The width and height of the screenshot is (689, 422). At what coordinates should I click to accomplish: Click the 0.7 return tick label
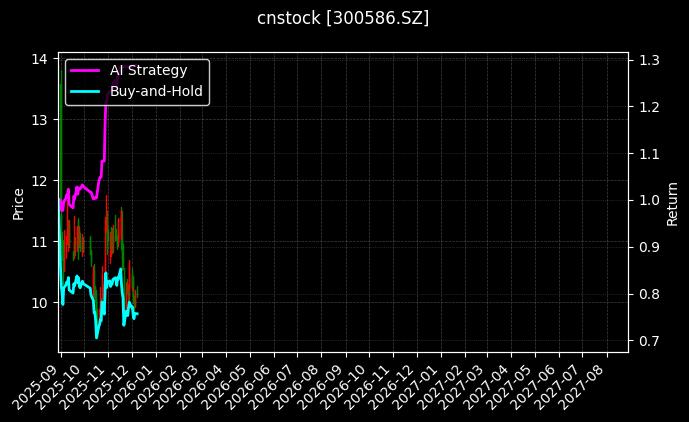(x=649, y=341)
